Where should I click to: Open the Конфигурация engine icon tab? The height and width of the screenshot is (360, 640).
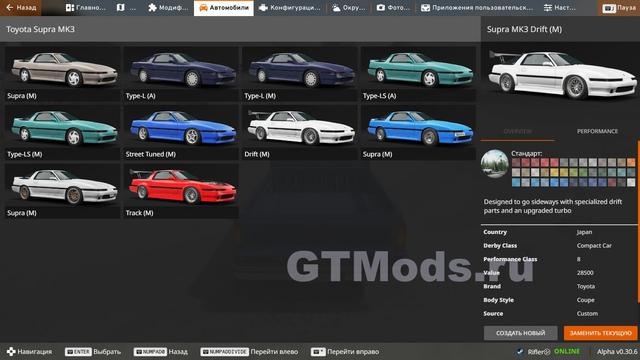click(x=290, y=8)
